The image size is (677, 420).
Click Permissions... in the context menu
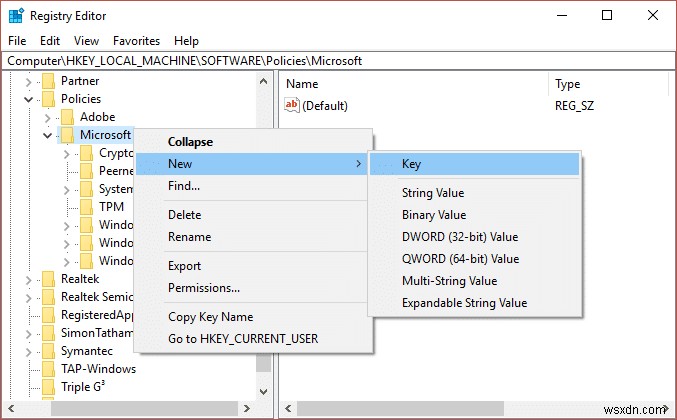pyautogui.click(x=204, y=288)
